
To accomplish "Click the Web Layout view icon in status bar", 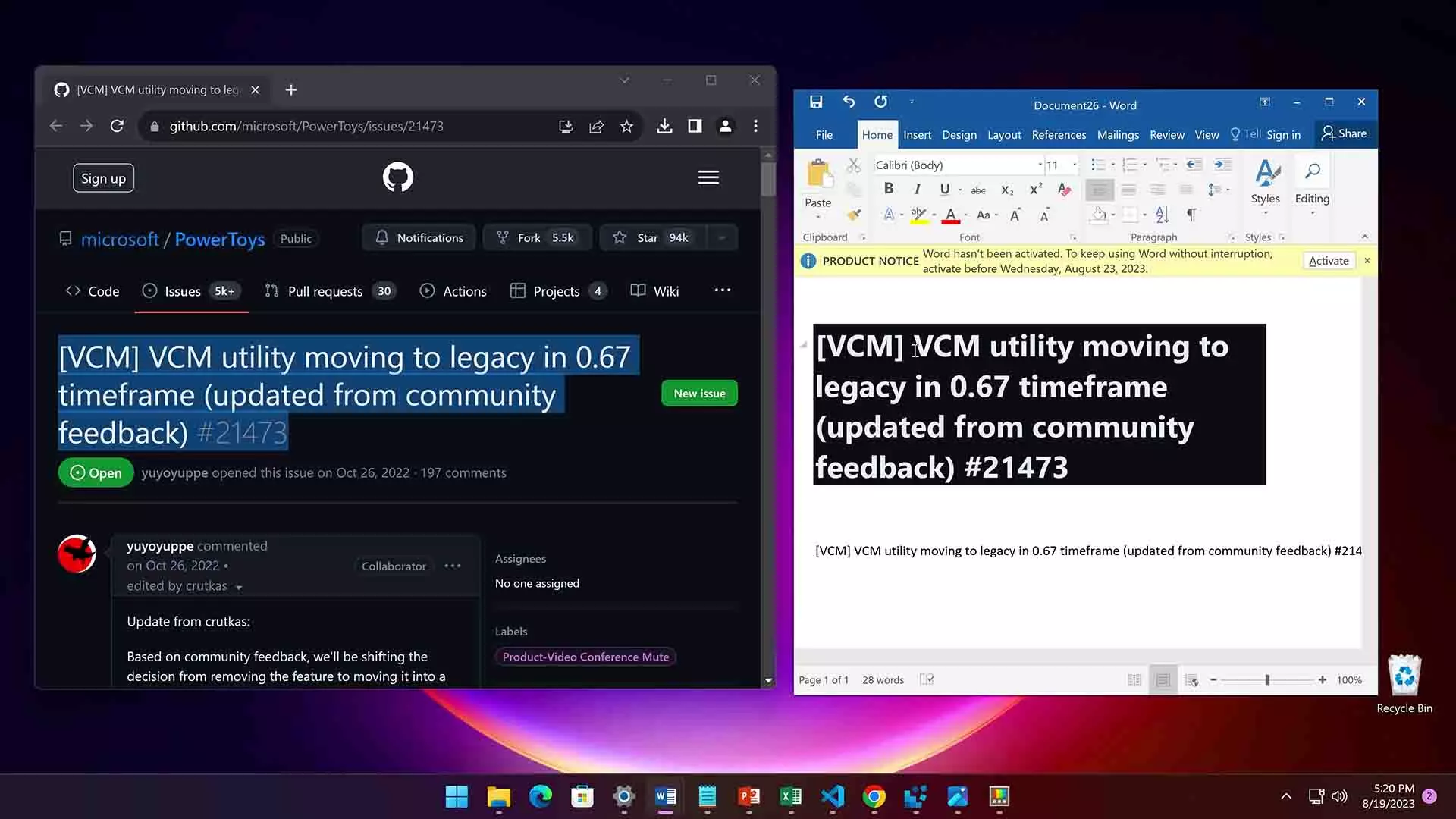I will (1191, 680).
